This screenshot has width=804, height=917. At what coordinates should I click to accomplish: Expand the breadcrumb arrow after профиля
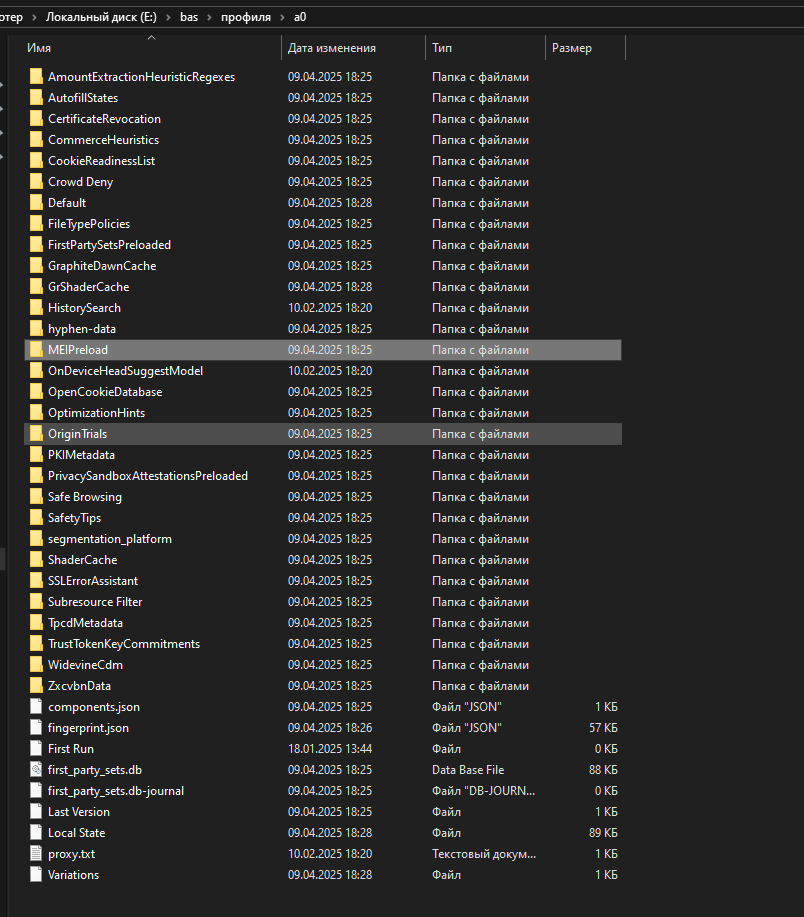[x=284, y=16]
